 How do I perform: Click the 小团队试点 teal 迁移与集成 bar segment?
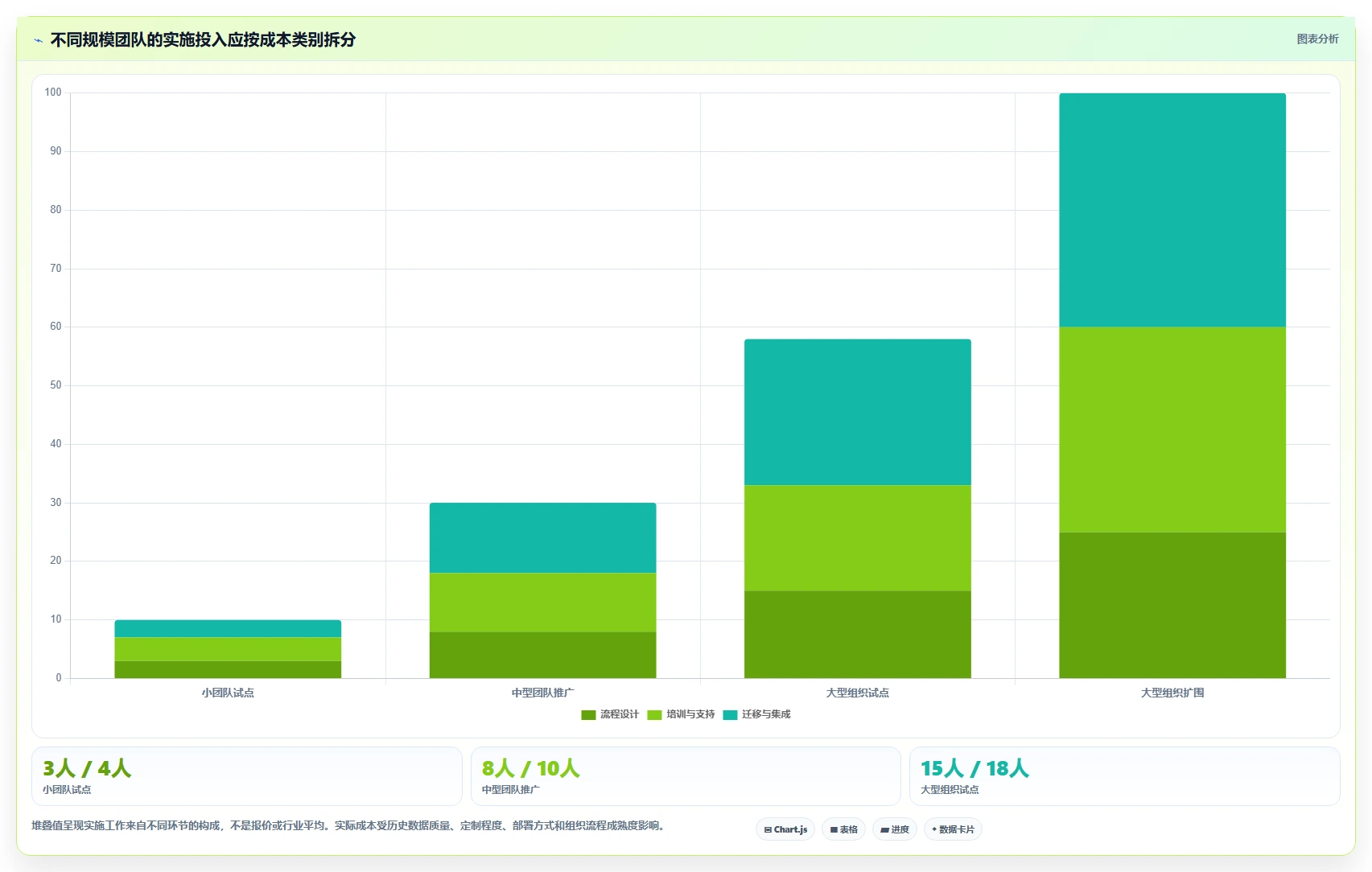(x=228, y=628)
